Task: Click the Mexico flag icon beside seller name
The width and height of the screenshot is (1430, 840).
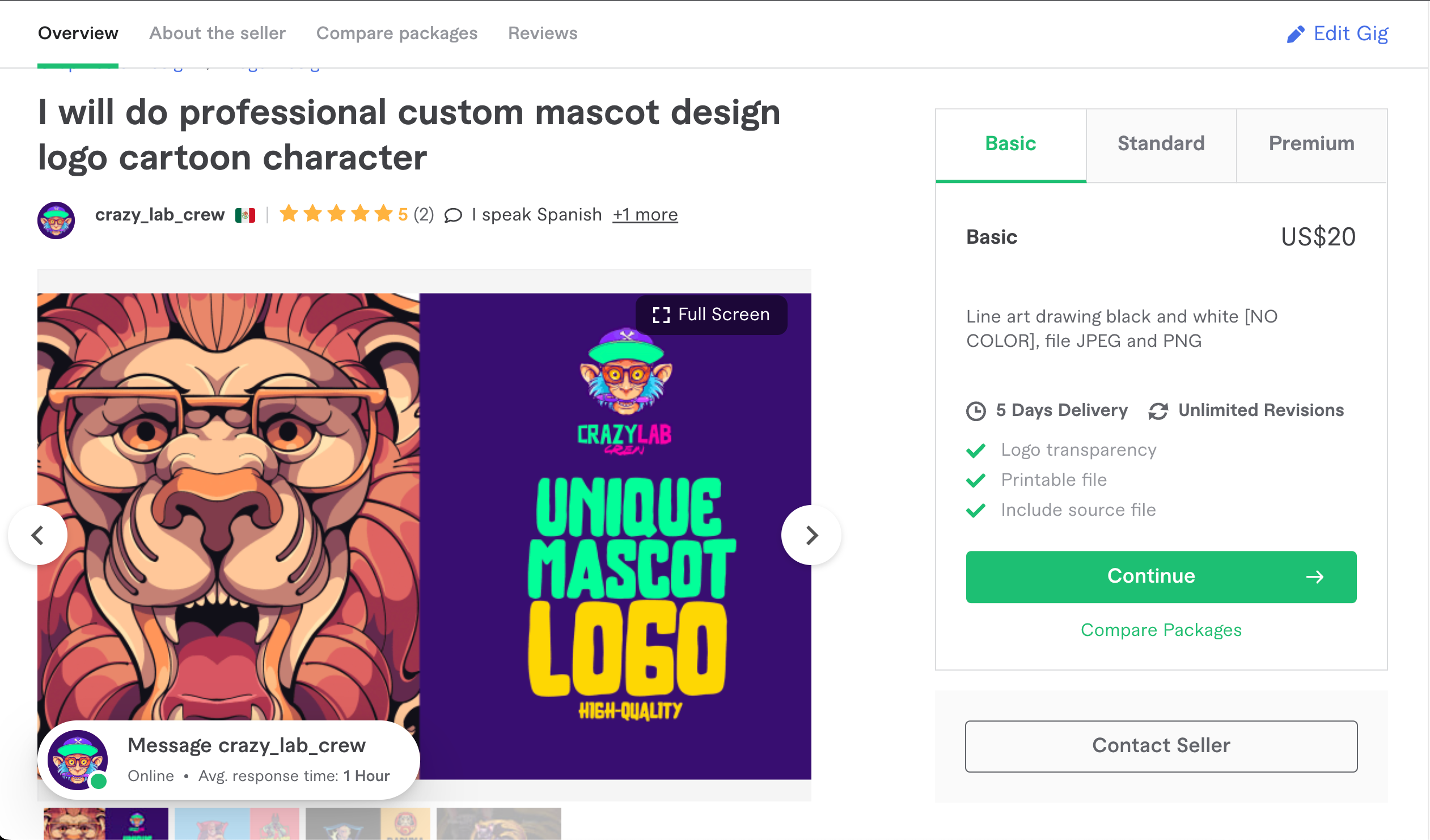Action: (245, 215)
